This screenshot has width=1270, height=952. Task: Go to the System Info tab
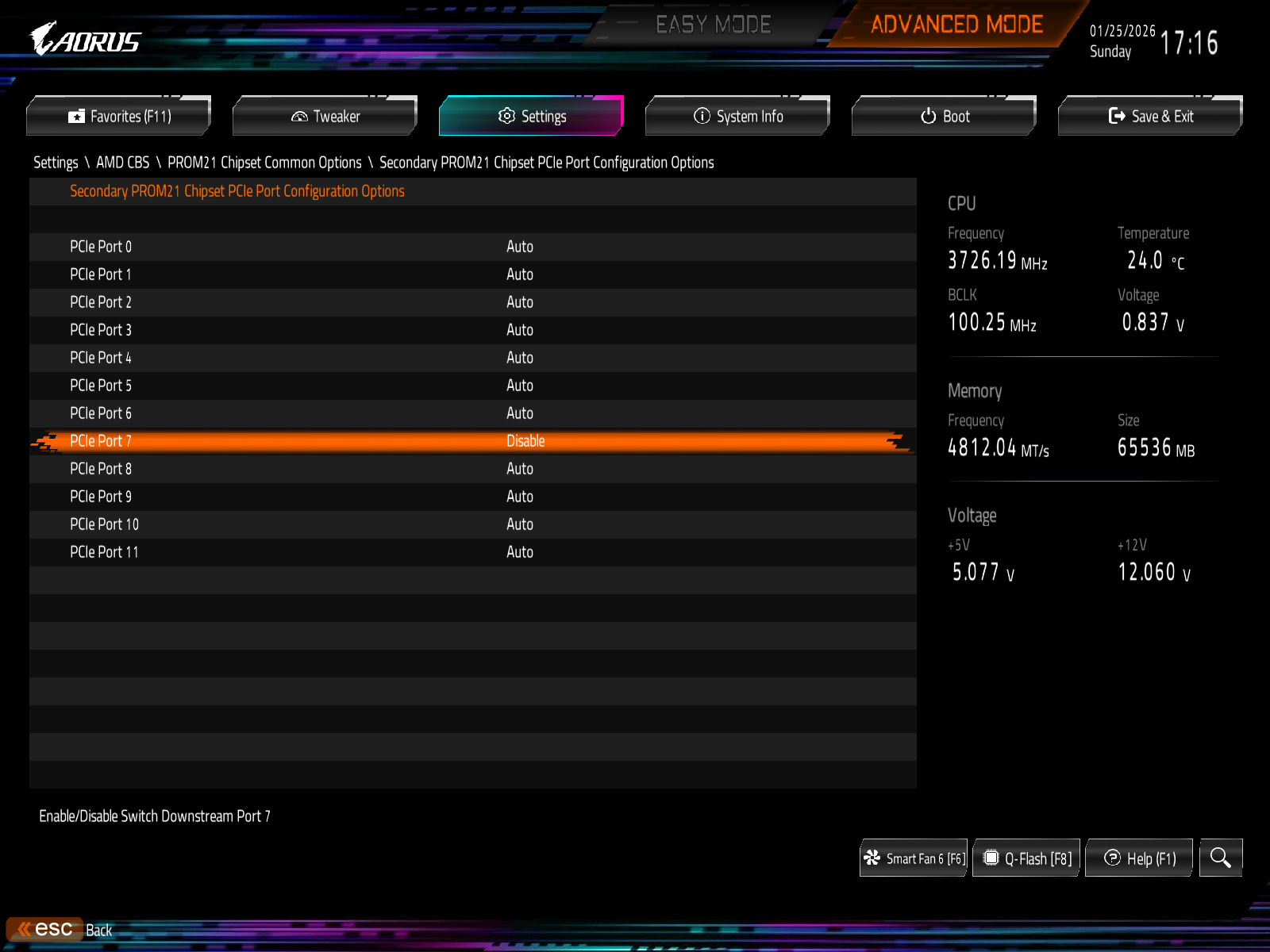click(738, 117)
